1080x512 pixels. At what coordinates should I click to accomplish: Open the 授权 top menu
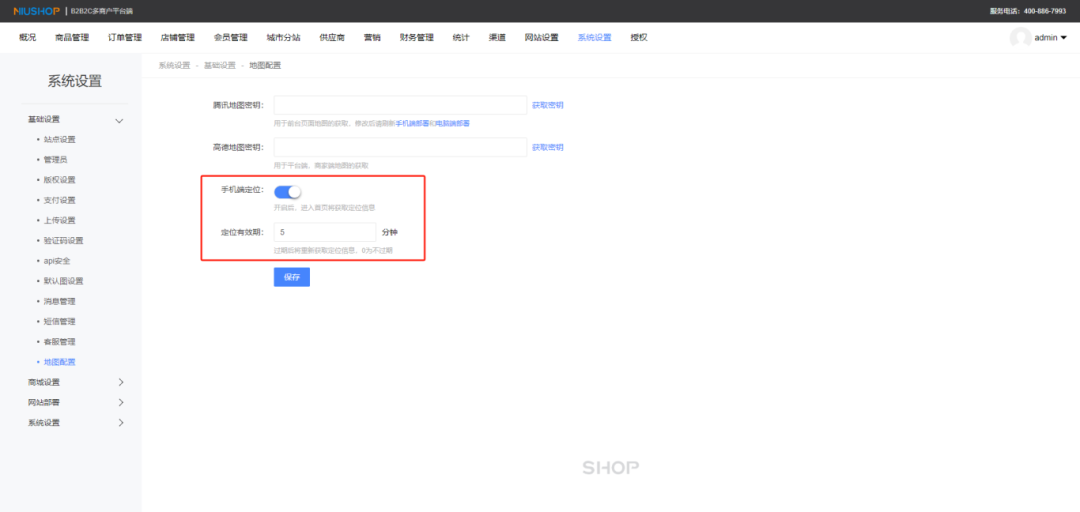click(x=638, y=38)
